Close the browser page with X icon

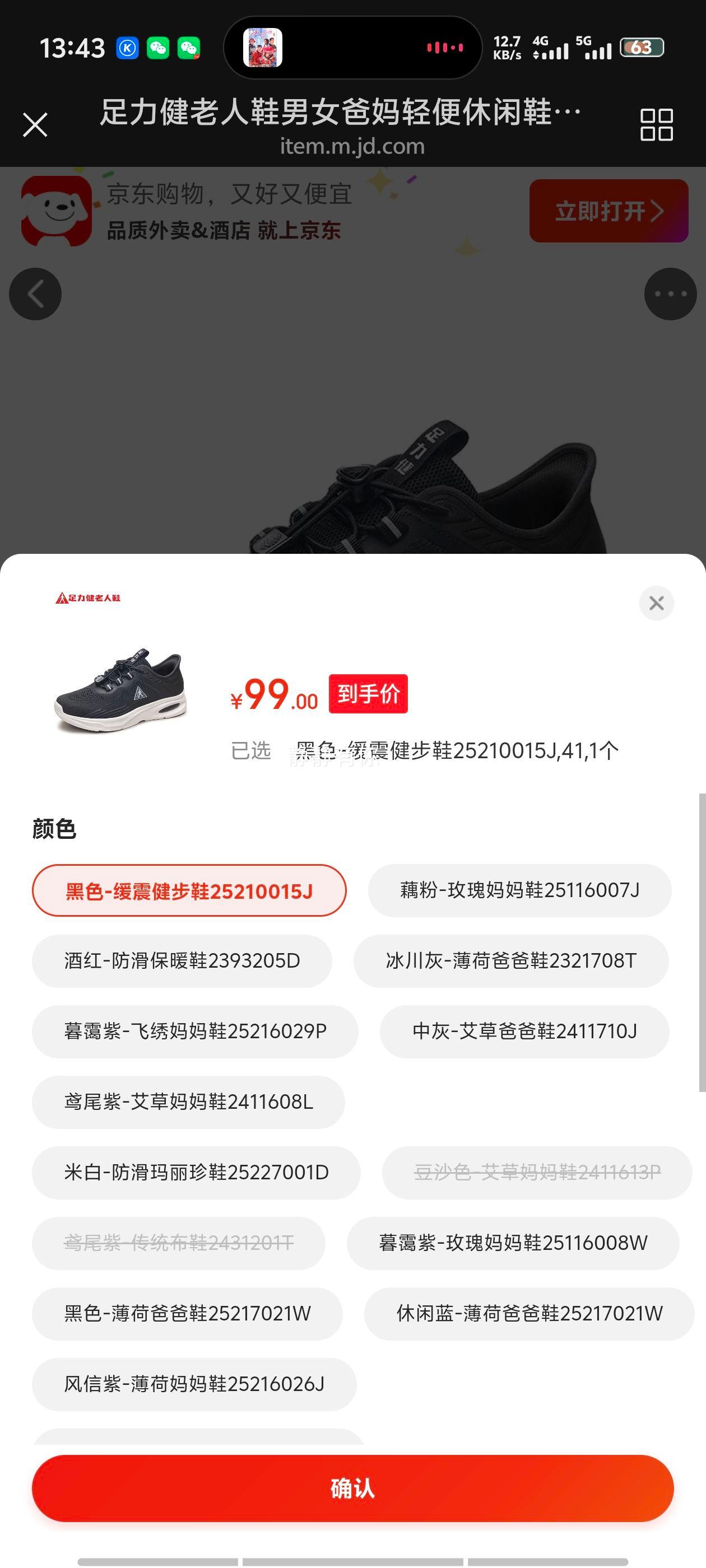(x=35, y=125)
